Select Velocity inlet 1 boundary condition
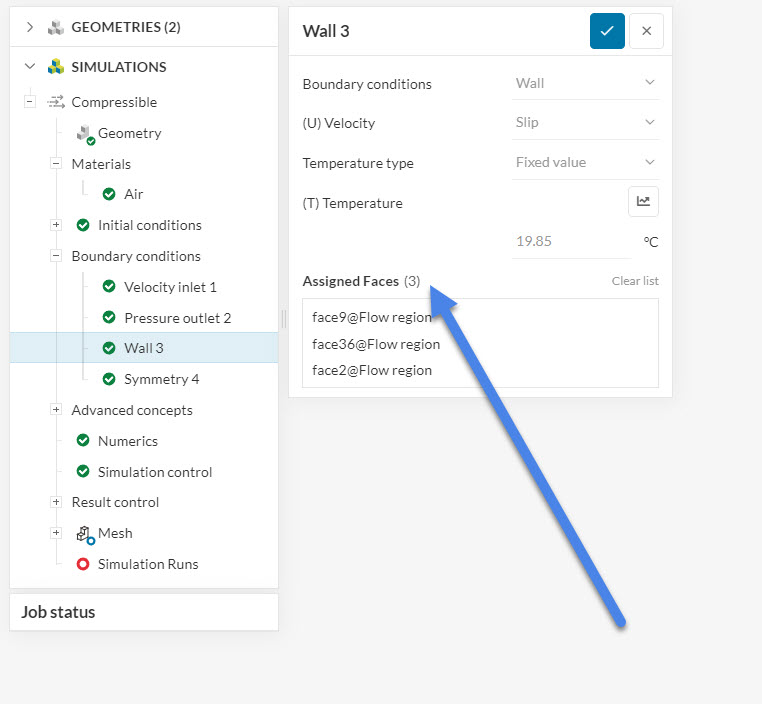 (170, 287)
